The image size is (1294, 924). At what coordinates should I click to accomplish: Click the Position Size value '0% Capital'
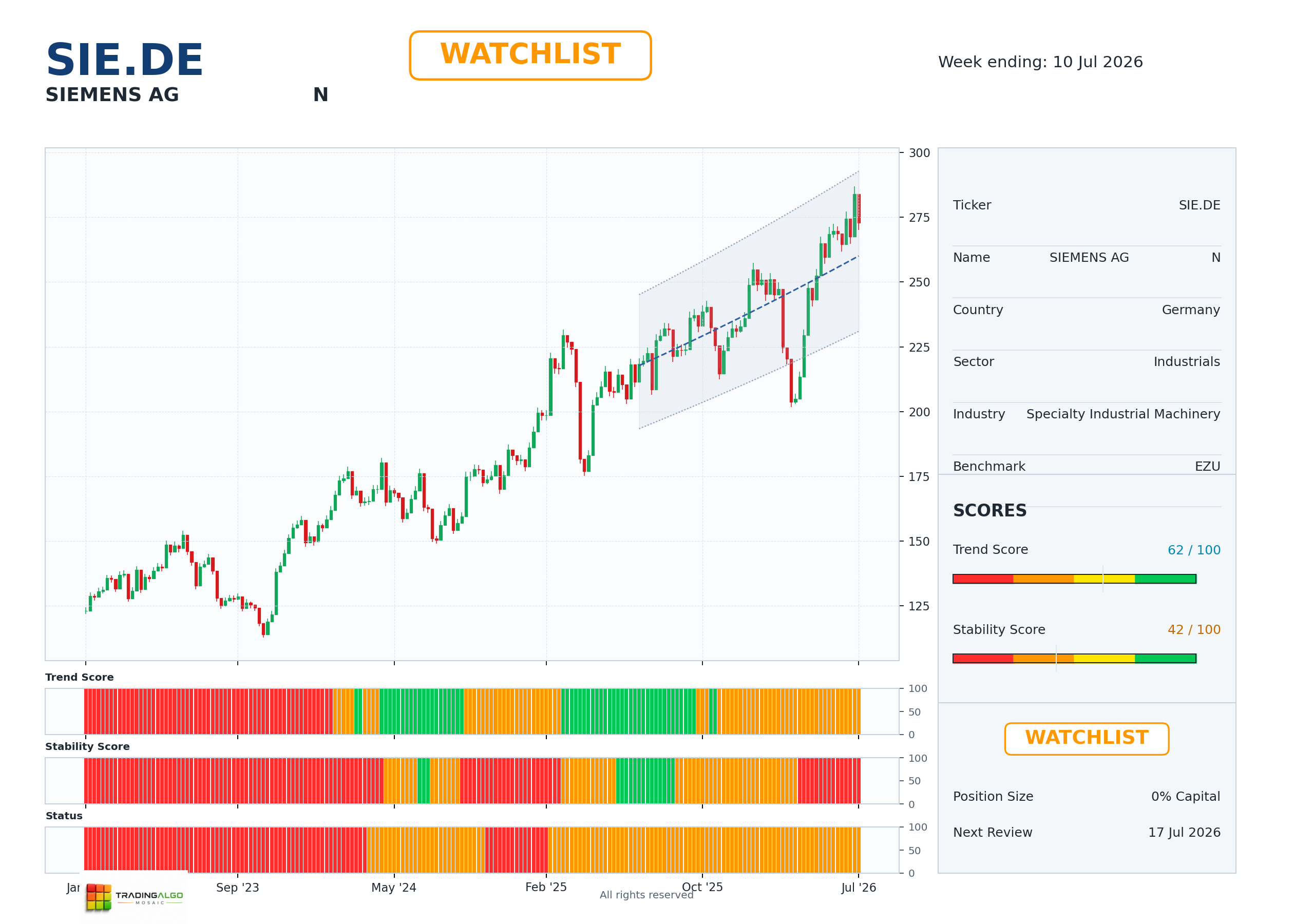click(x=1185, y=796)
